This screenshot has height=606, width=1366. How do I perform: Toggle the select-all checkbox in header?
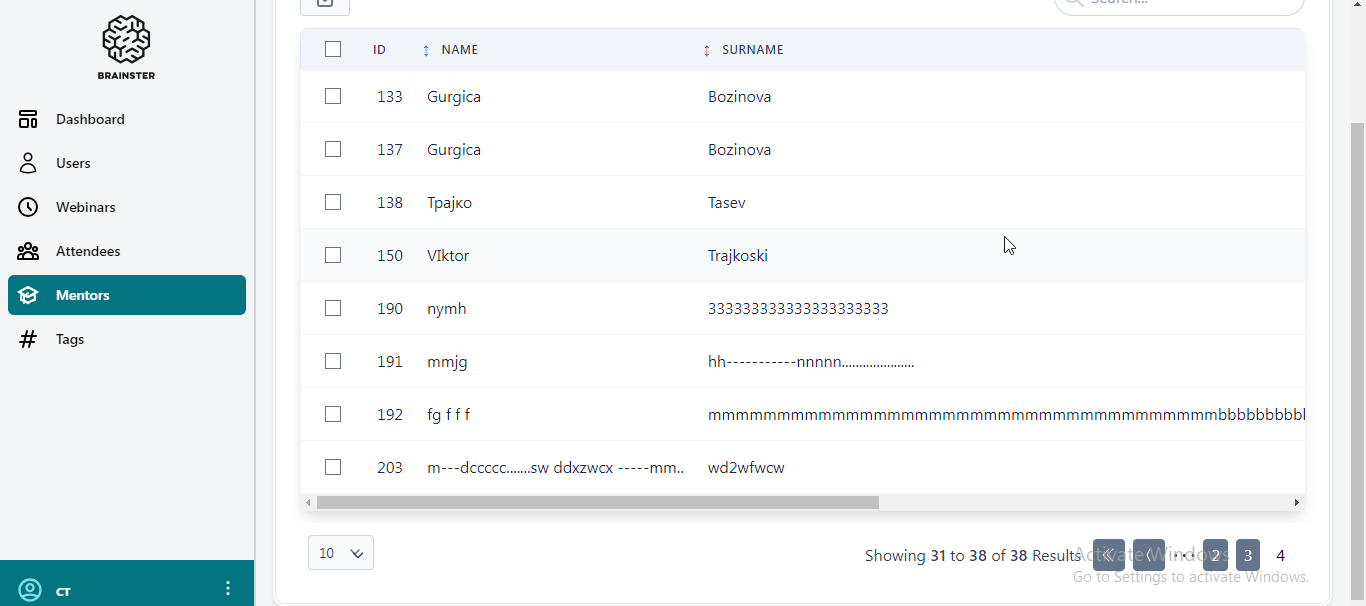[x=333, y=49]
